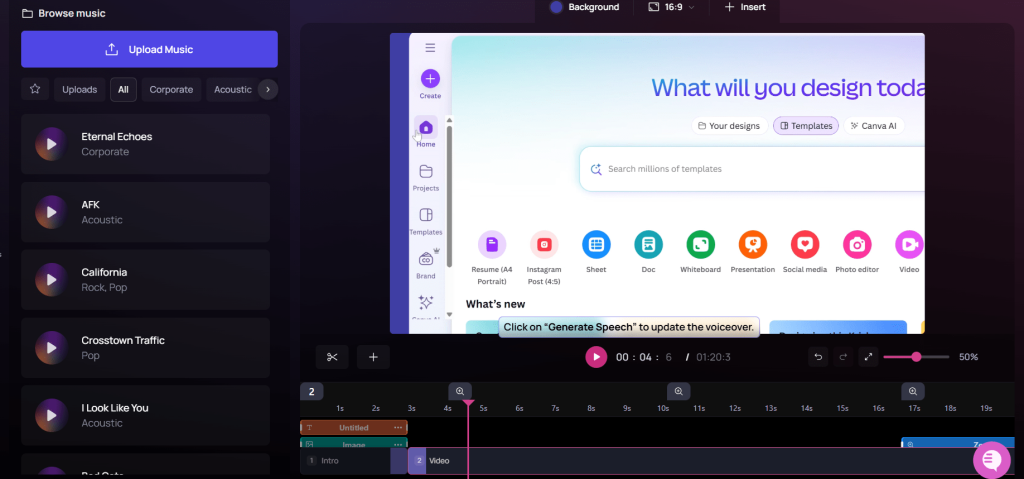Preview the I Look Like You track

[x=51, y=415]
